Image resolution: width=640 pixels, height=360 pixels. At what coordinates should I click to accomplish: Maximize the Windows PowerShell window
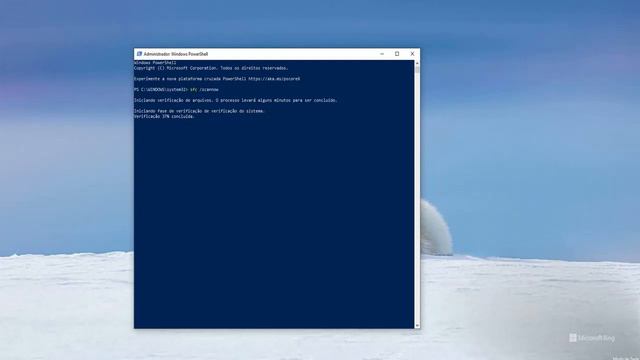[397, 54]
